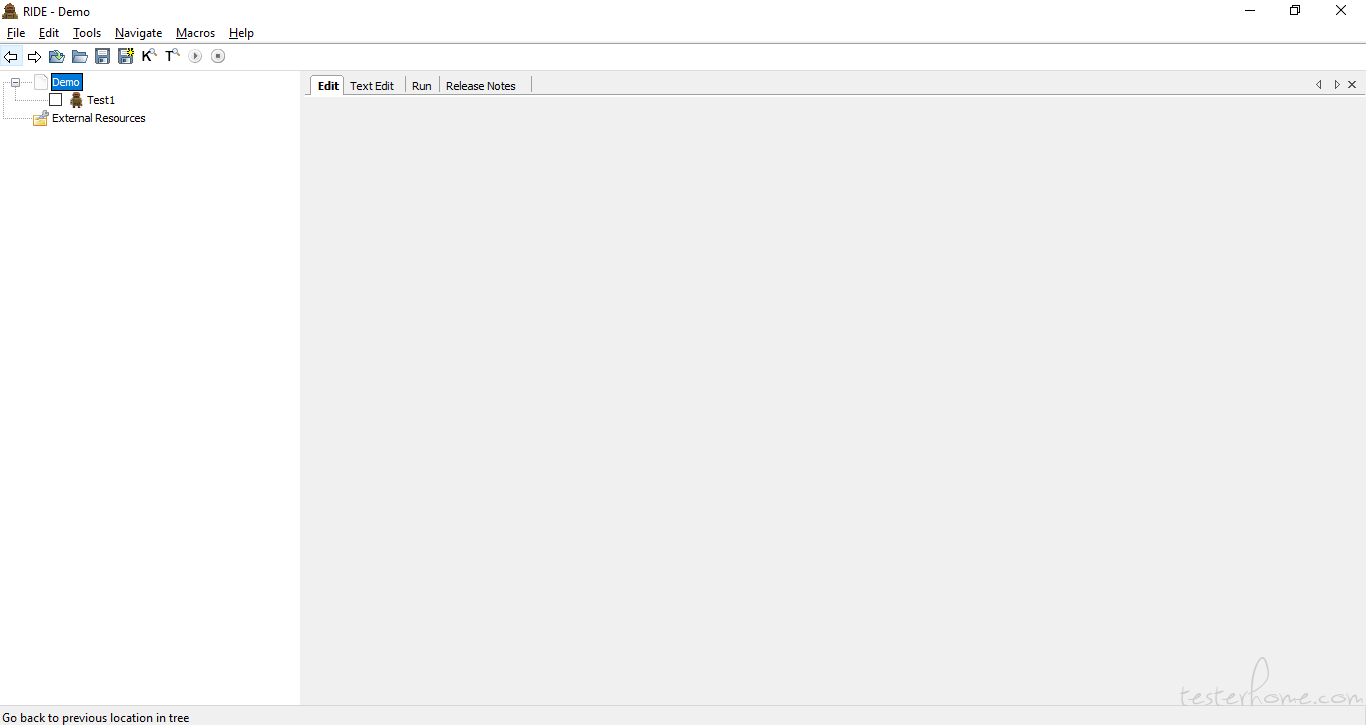Go forward to the next tree location
Screen dimensions: 1366x725
(x=34, y=56)
